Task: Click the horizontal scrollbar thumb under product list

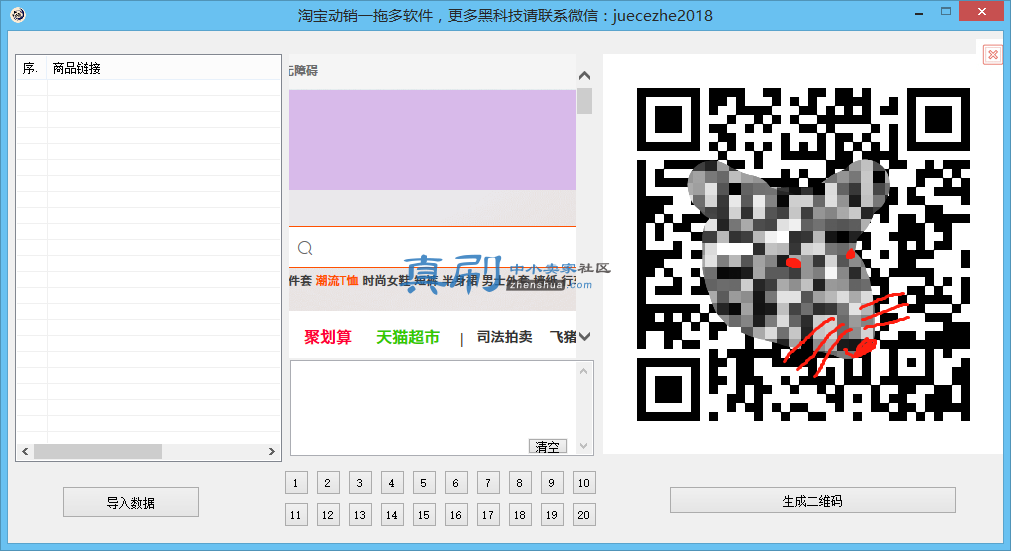Action: click(x=98, y=452)
